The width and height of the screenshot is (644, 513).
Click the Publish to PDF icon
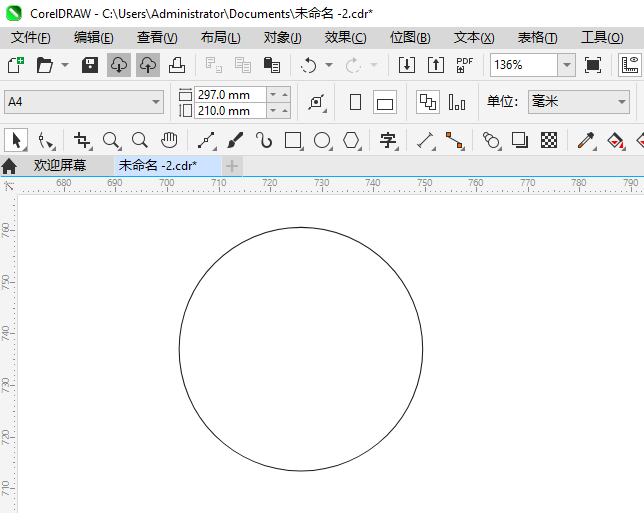[x=465, y=65]
